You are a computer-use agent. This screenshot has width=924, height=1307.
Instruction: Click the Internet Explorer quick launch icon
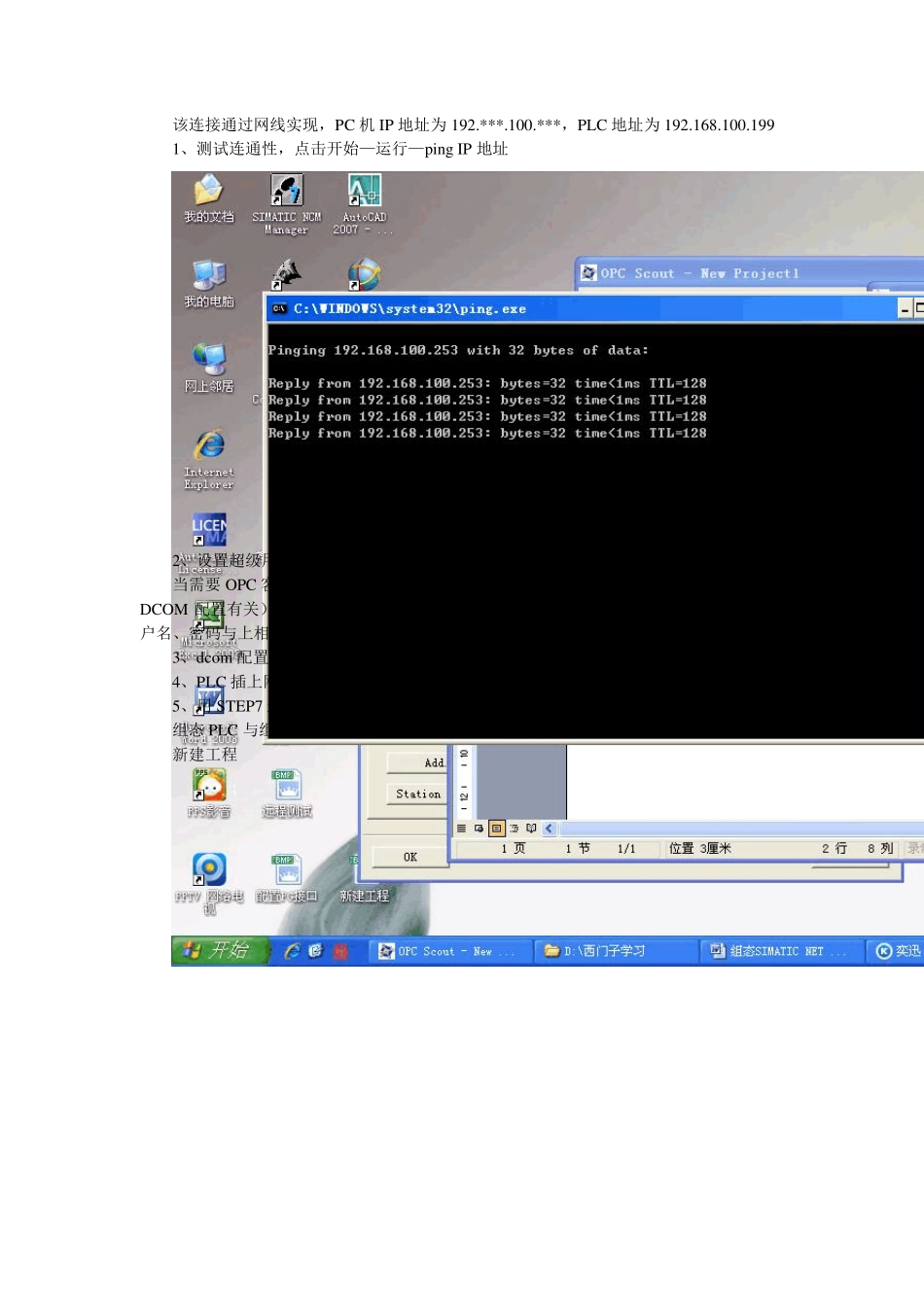292,951
